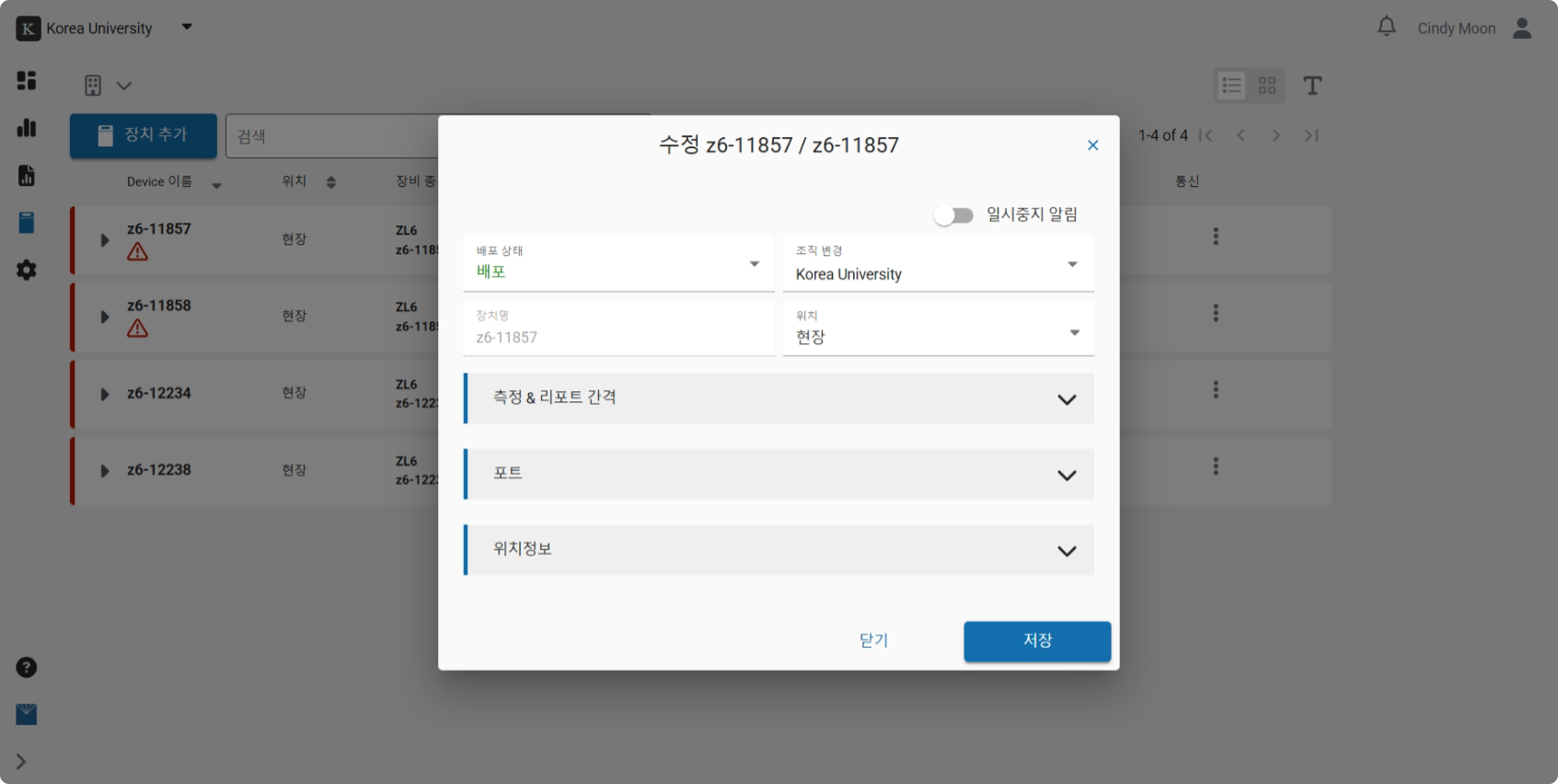This screenshot has width=1558, height=784.
Task: Open more options for z6-12238 row
Action: tap(1216, 467)
